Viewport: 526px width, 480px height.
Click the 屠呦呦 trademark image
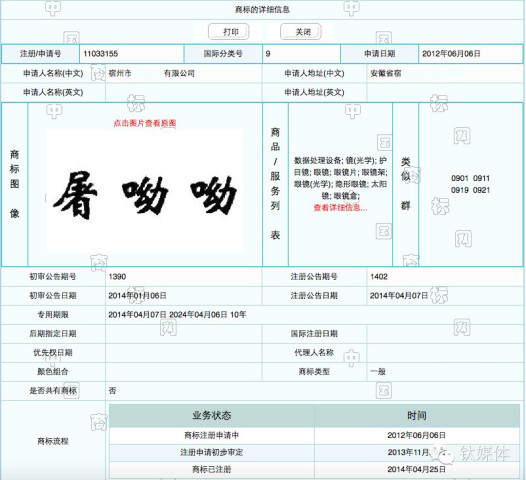click(x=145, y=190)
